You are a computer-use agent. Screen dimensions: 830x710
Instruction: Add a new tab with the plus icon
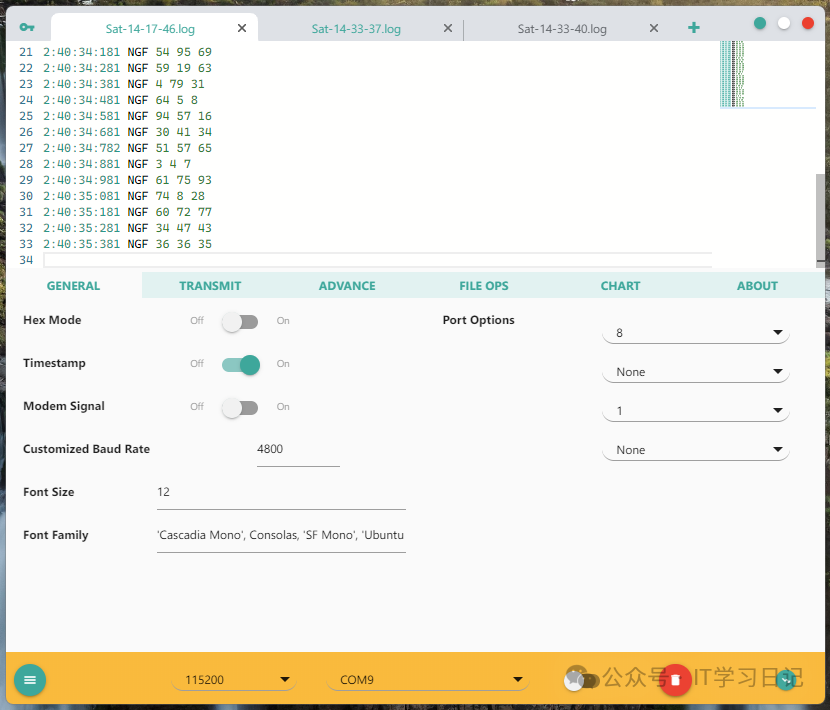click(x=693, y=28)
